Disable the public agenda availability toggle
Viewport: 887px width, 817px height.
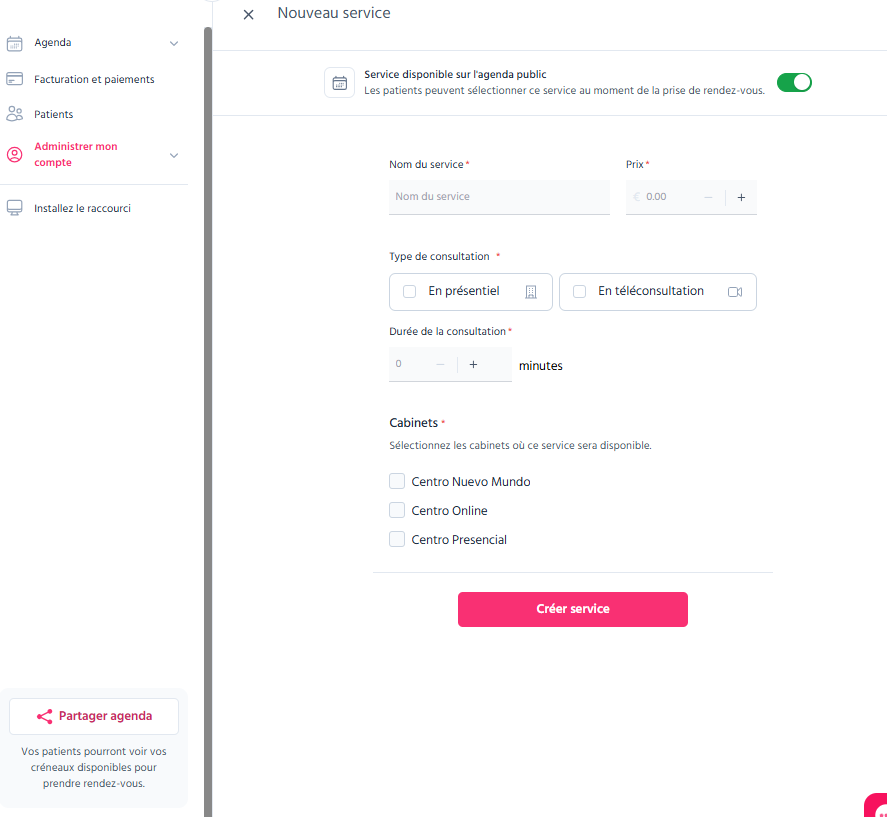(x=794, y=83)
